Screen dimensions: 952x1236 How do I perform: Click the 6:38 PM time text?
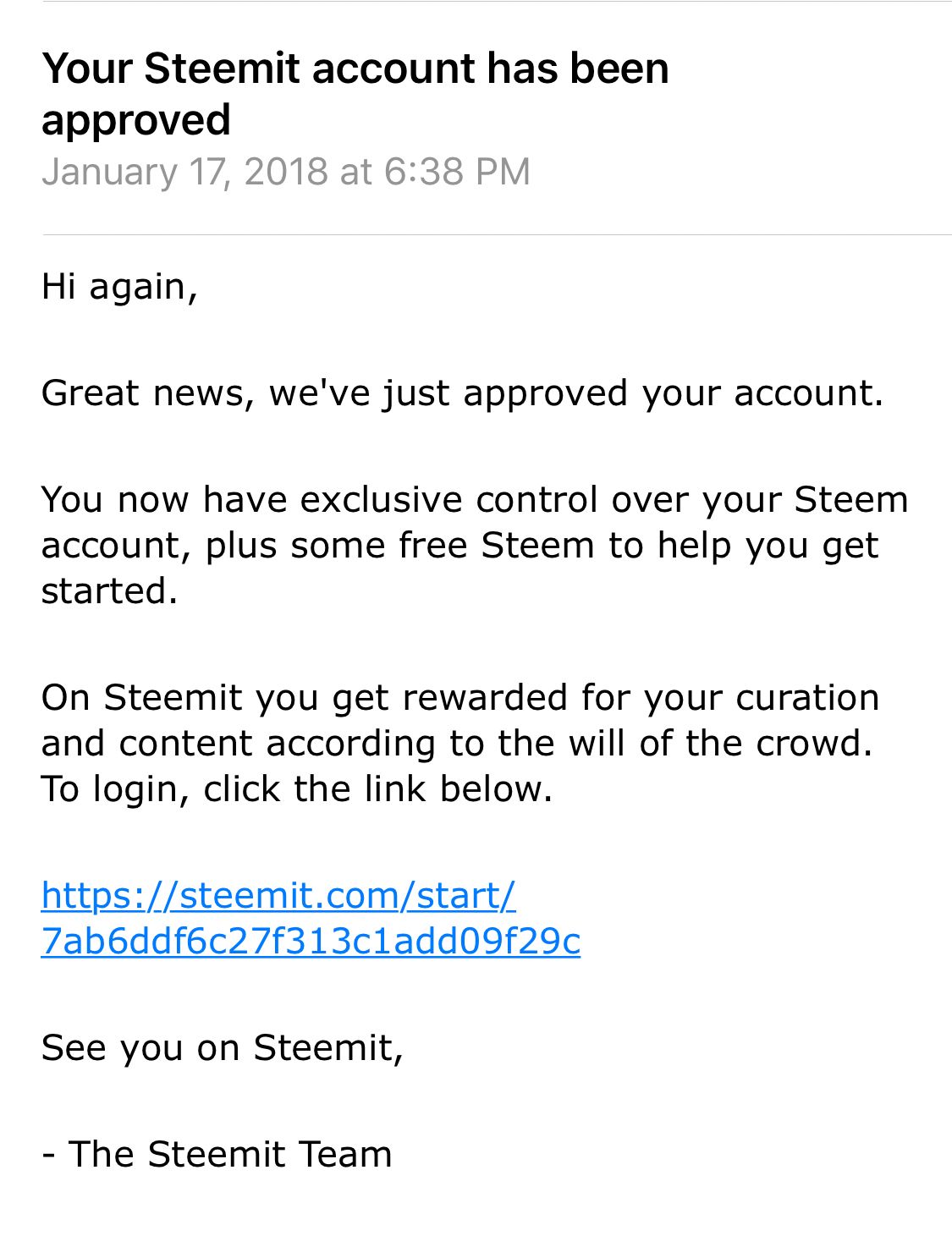[x=457, y=172]
